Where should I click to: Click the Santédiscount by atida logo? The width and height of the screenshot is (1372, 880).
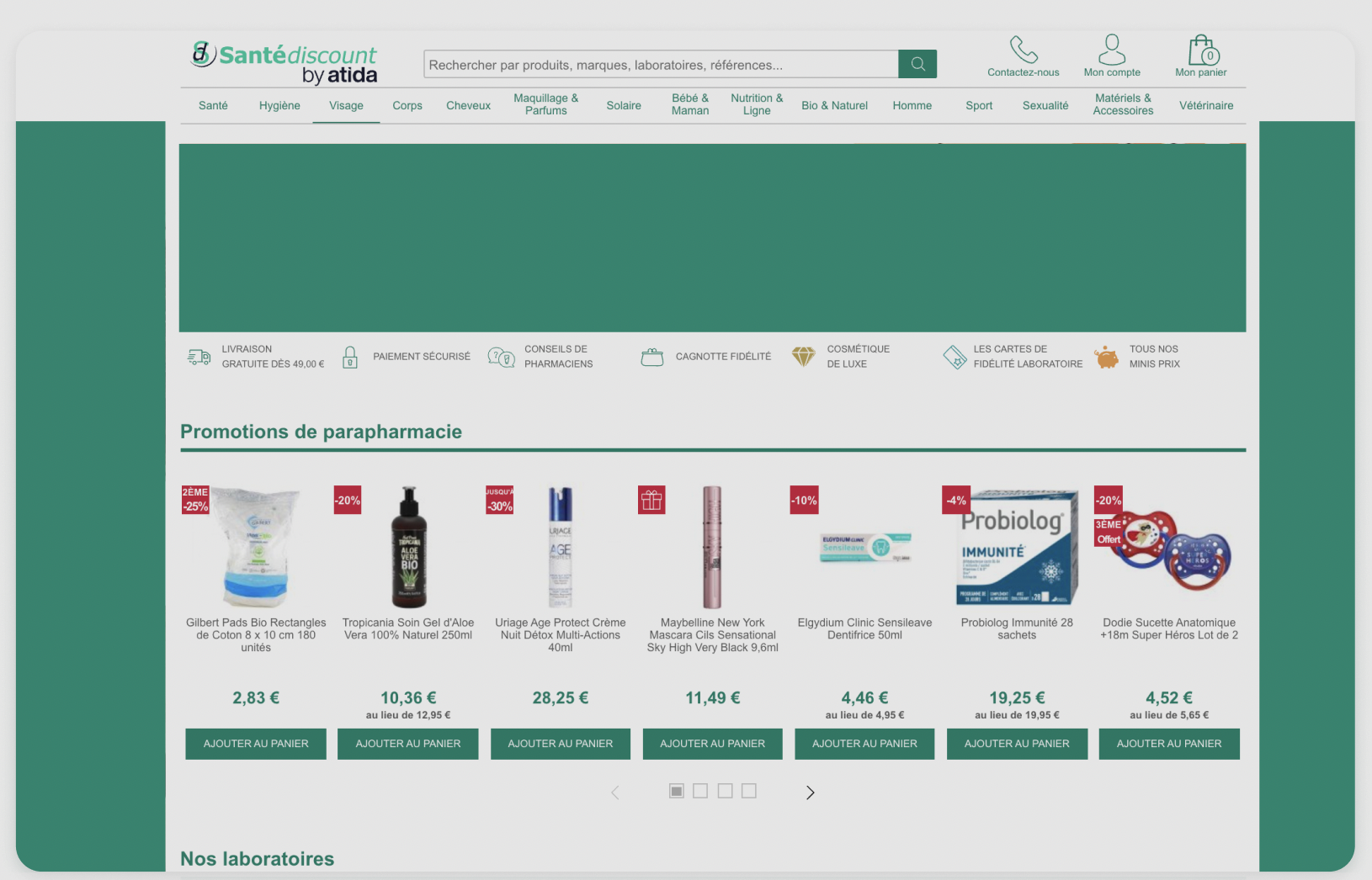[285, 63]
